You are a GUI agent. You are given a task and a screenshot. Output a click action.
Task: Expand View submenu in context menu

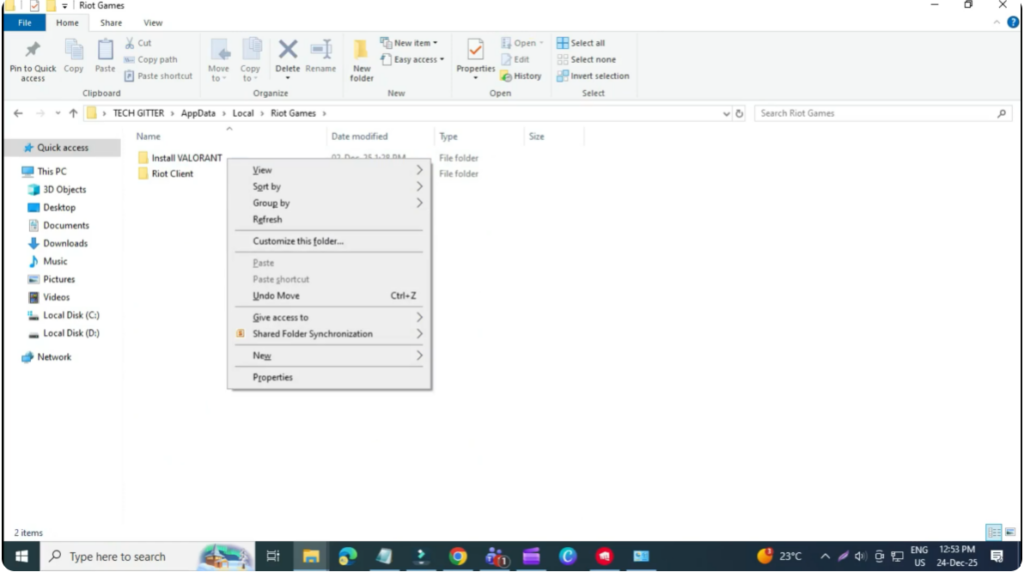329,170
